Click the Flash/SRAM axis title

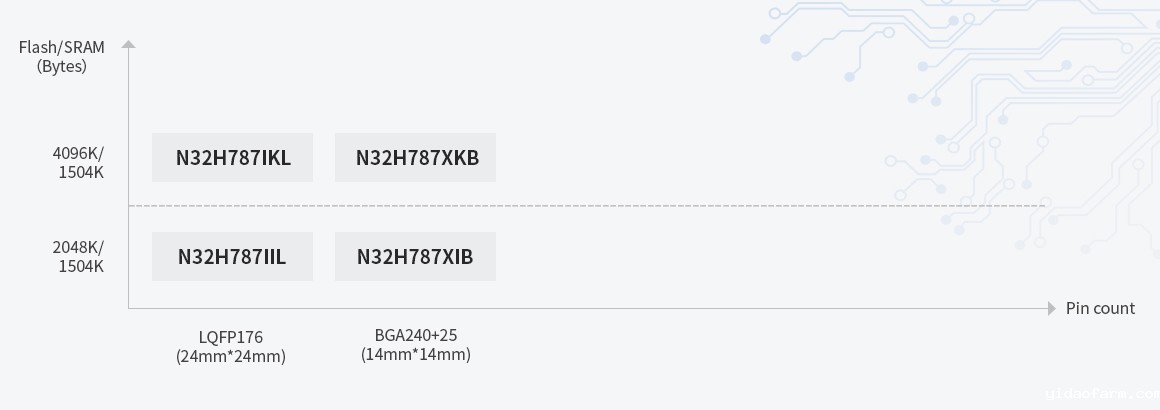pyautogui.click(x=62, y=47)
